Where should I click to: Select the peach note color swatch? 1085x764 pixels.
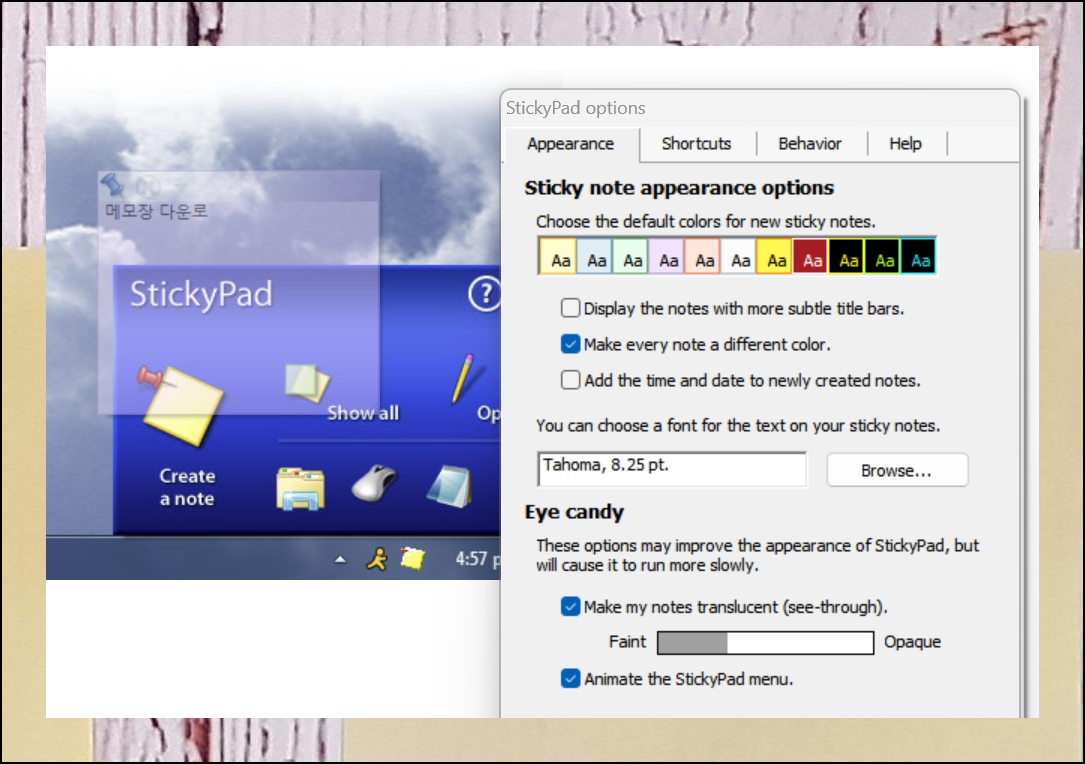[702, 256]
